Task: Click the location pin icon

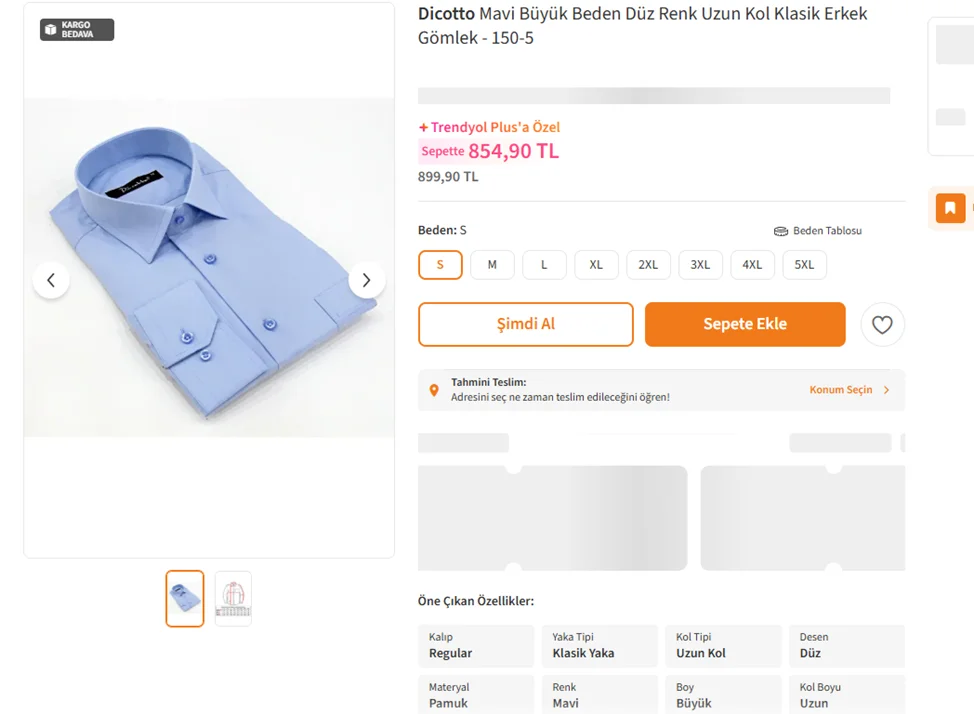Action: 434,390
